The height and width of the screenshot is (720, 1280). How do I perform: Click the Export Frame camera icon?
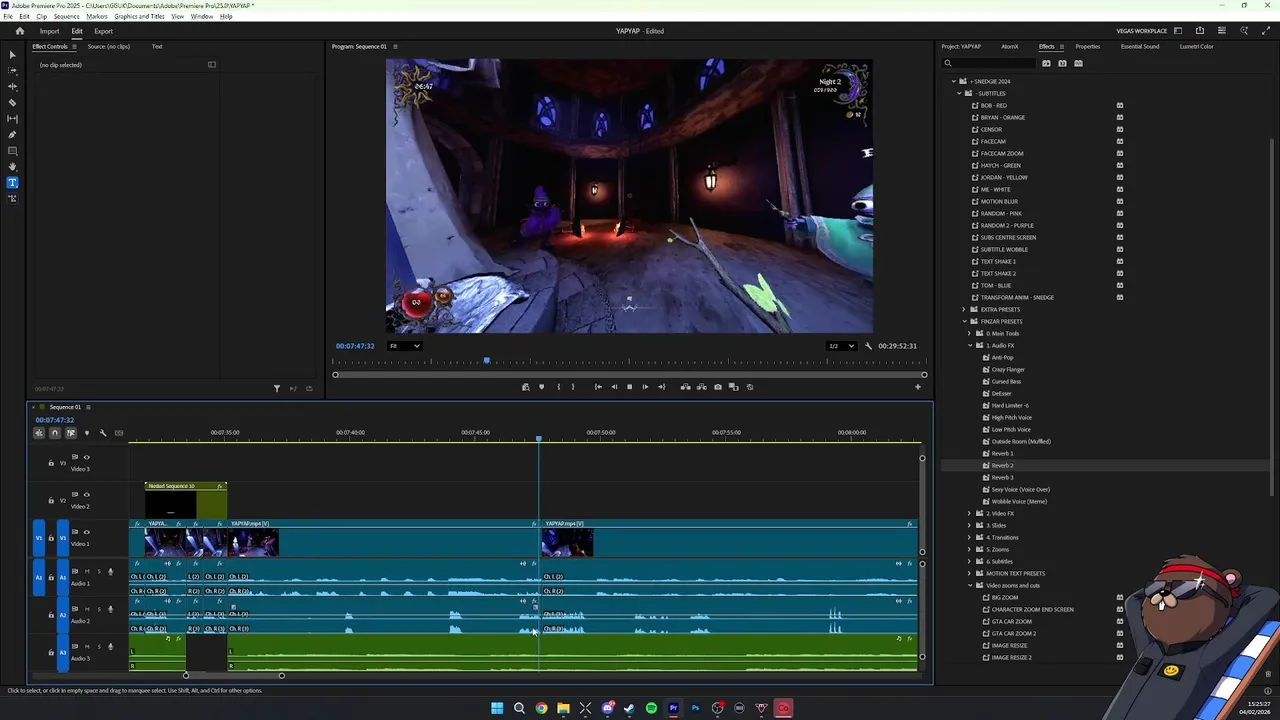click(717, 387)
